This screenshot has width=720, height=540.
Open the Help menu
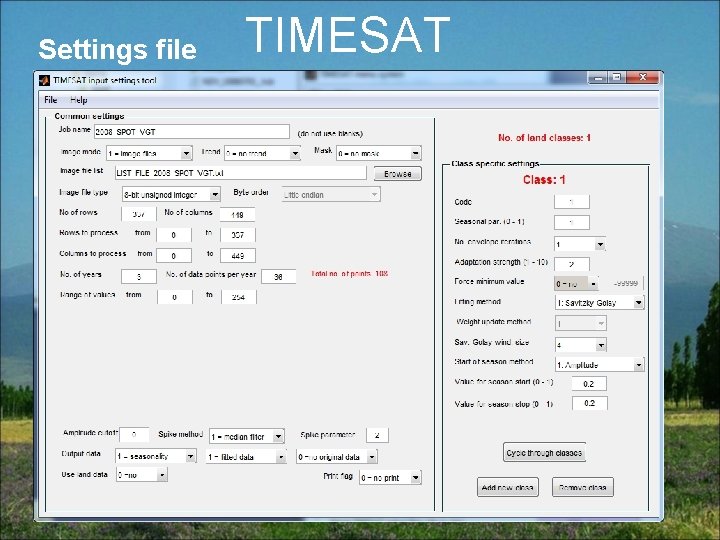point(79,100)
